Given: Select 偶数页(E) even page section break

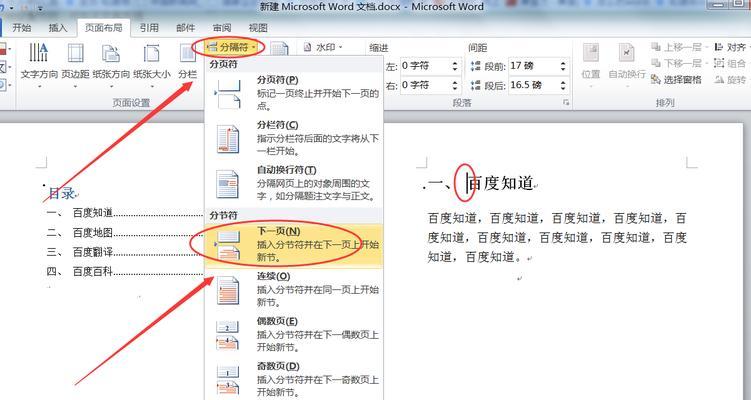Looking at the screenshot, I should (x=294, y=334).
